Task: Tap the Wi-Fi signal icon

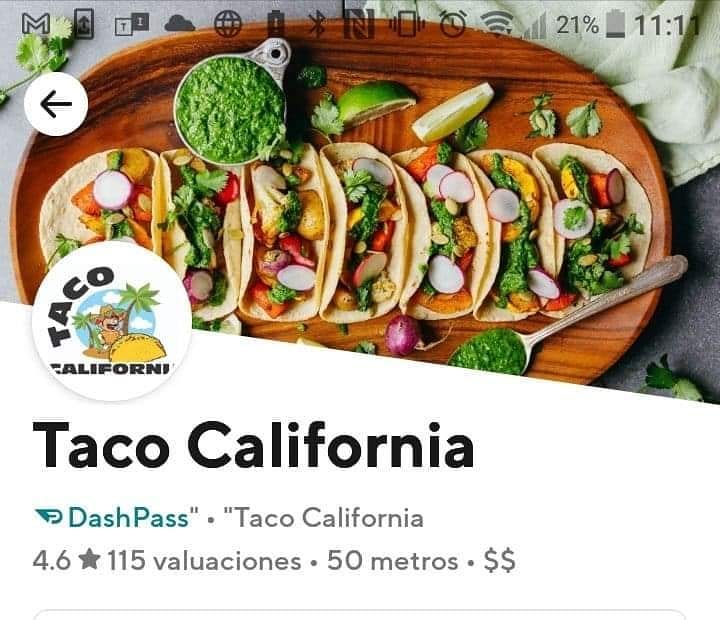Action: [497, 23]
